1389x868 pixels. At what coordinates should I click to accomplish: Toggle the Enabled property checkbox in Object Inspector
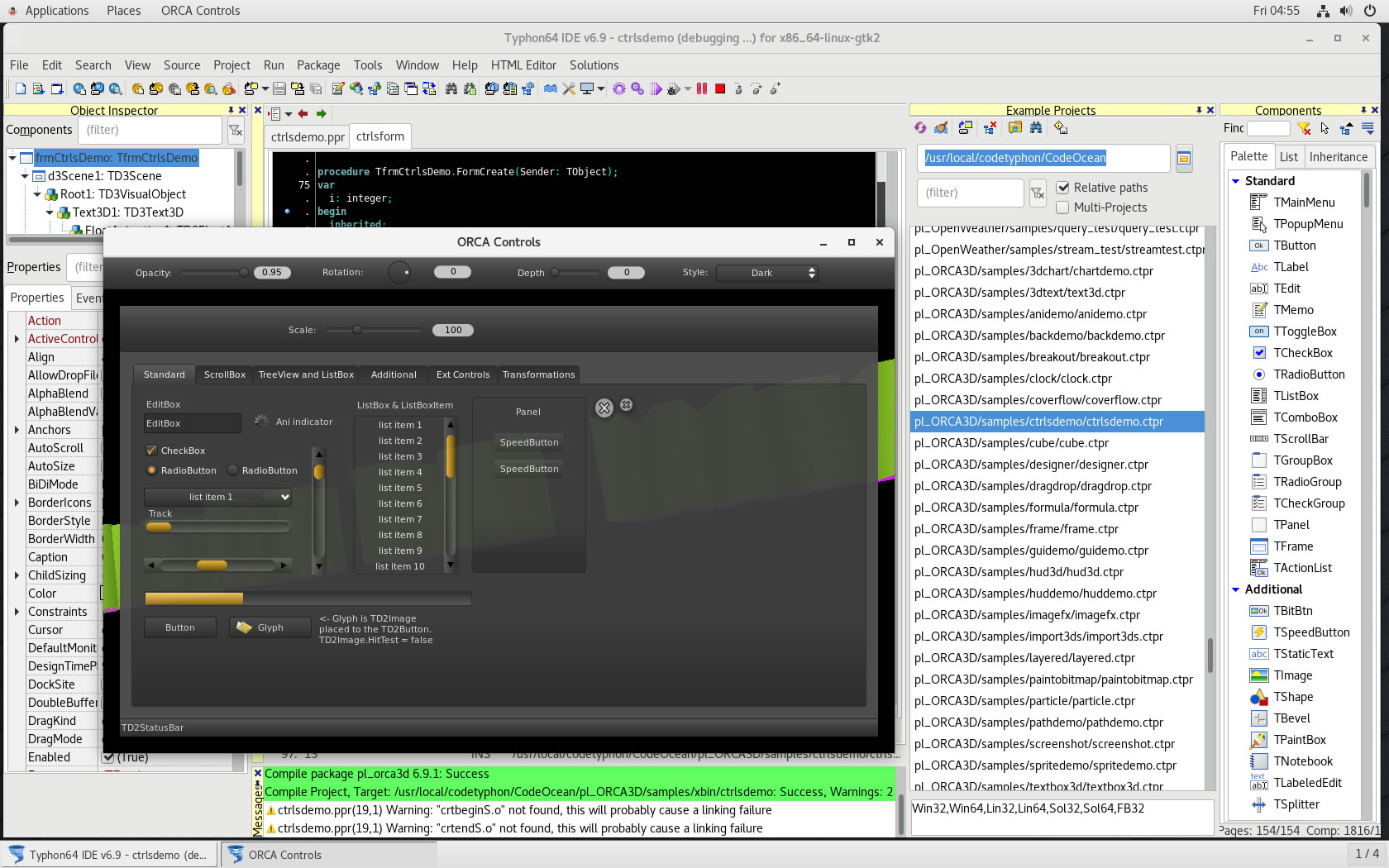pos(108,757)
